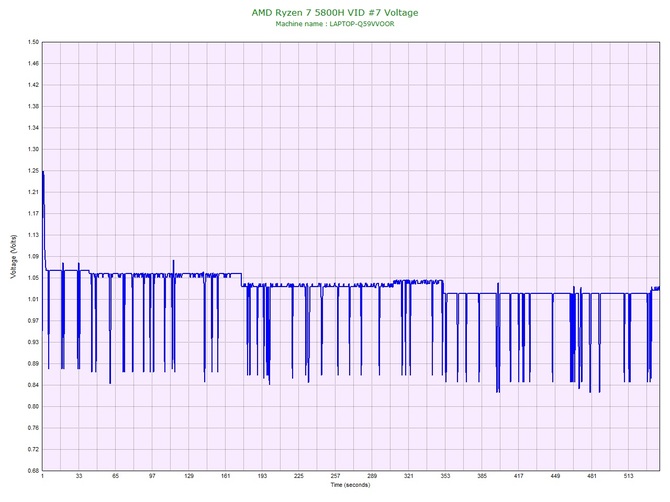
Task: Click the 0.89 y-axis value
Action: point(33,364)
